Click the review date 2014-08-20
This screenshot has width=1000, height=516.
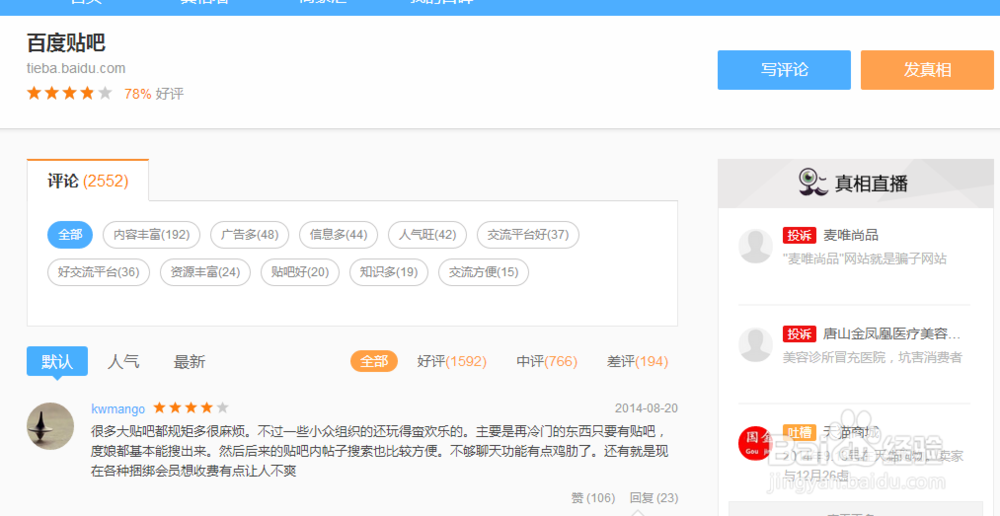click(x=646, y=408)
